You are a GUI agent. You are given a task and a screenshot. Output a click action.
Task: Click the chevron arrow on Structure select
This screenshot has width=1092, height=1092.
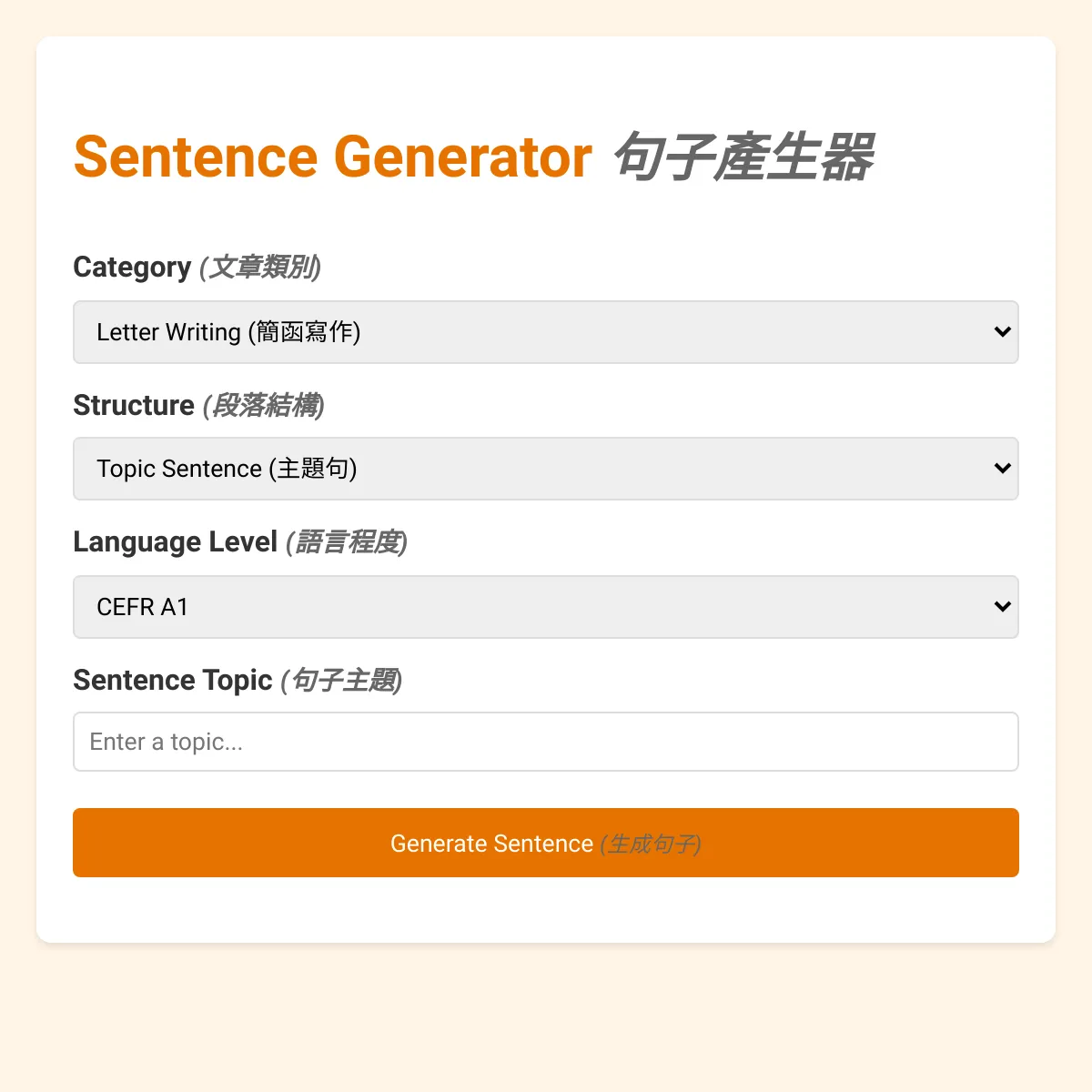(x=1002, y=469)
